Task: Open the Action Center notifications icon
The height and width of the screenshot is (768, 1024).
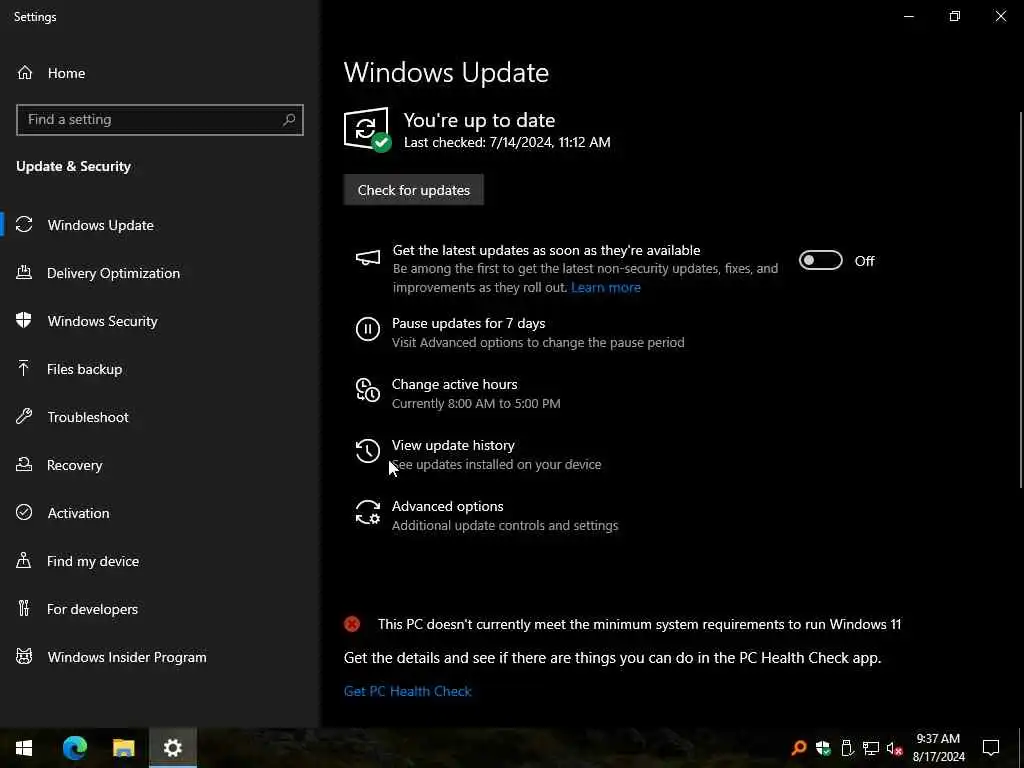Action: point(991,748)
